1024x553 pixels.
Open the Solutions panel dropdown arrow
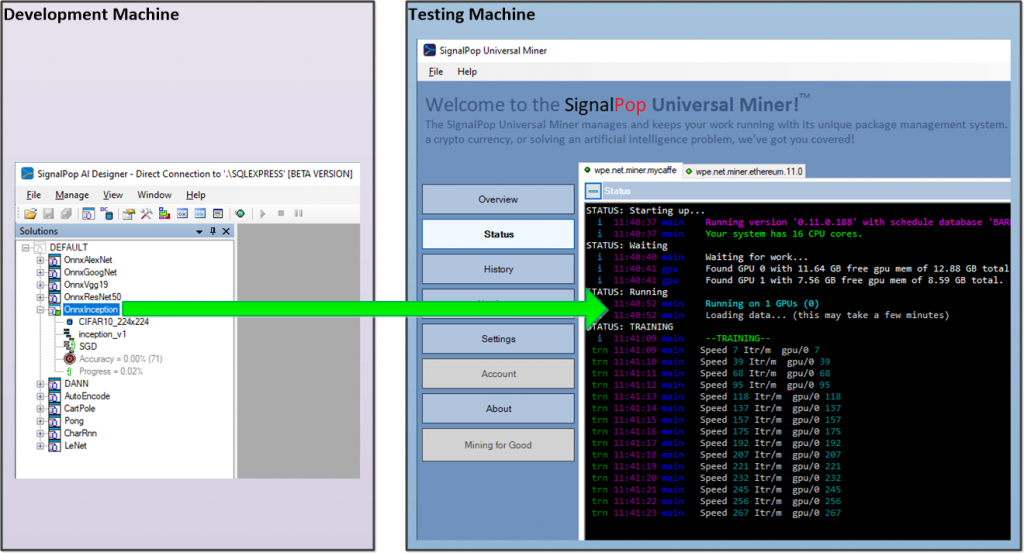click(x=199, y=232)
